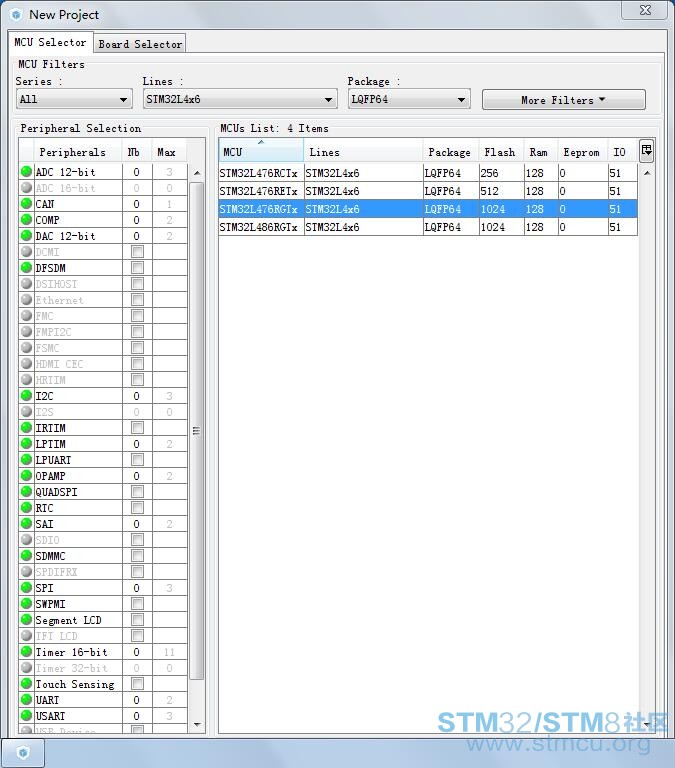Click the taskbar application icon at bottom left
Image resolution: width=675 pixels, height=768 pixels.
point(23,752)
